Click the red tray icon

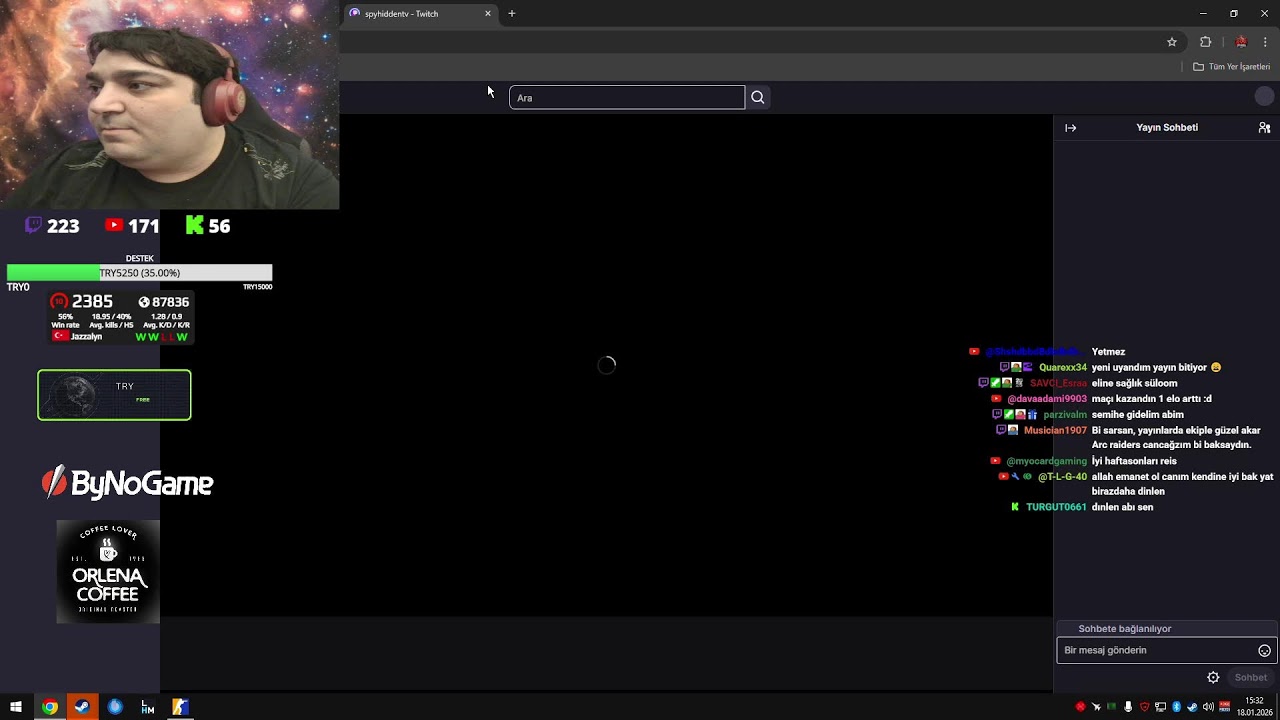(x=1080, y=707)
